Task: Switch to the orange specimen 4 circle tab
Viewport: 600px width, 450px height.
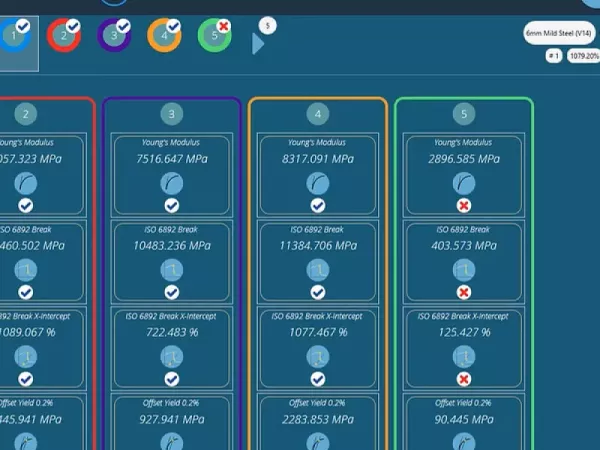Action: pos(163,37)
